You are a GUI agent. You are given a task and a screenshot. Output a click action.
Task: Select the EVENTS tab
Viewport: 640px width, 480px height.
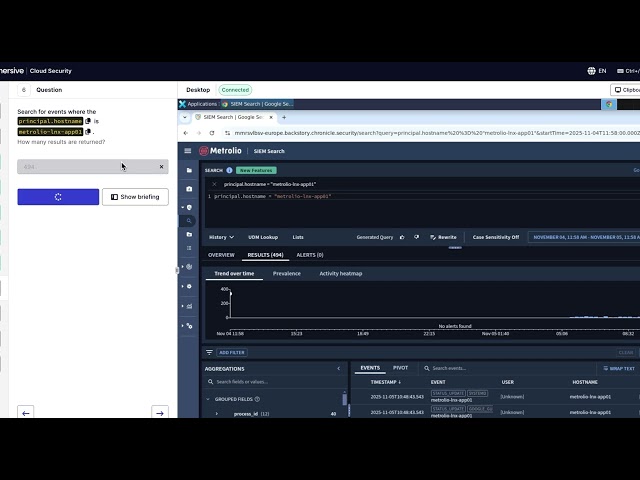[x=370, y=368]
